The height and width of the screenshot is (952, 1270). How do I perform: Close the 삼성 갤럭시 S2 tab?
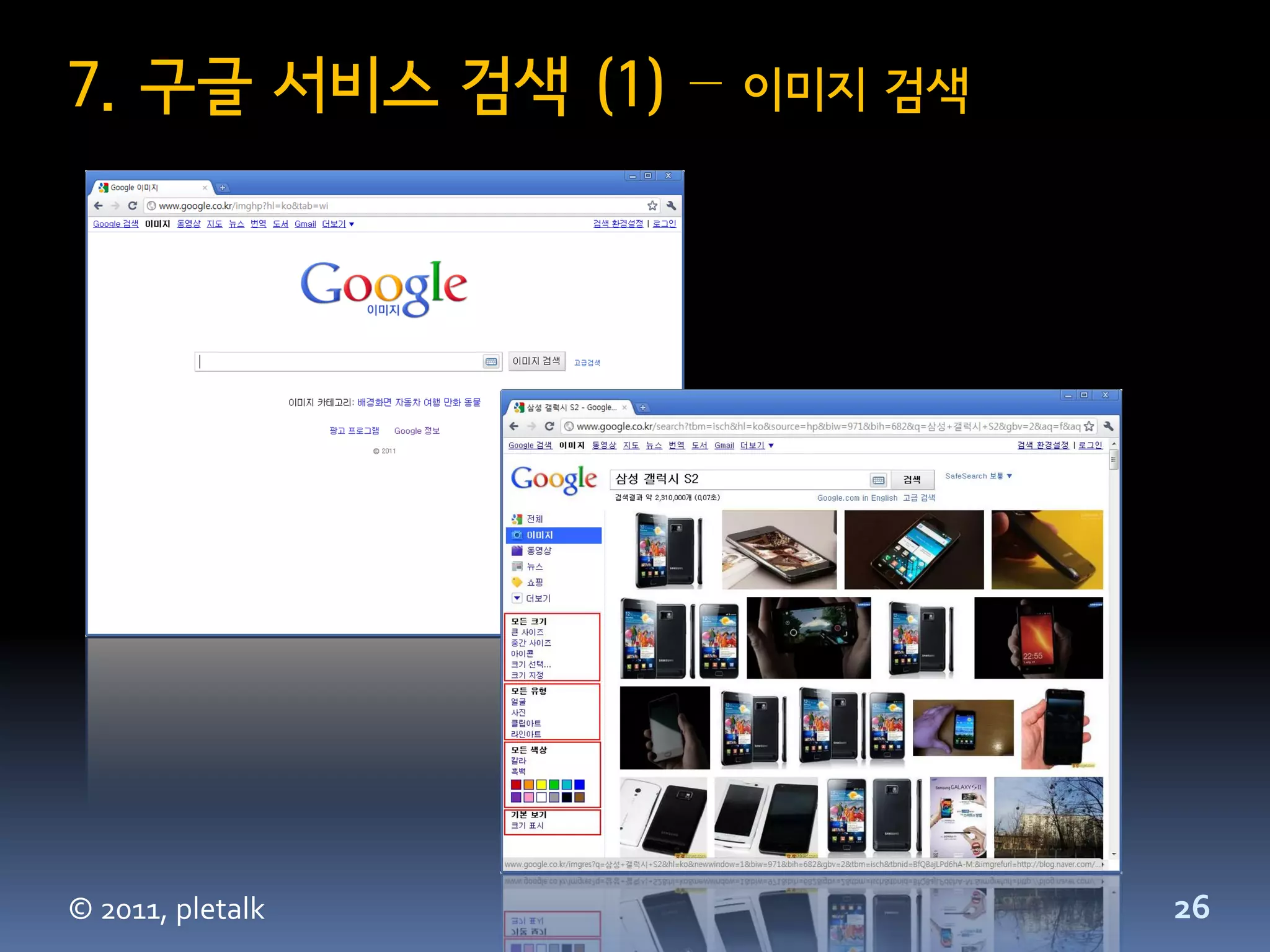pyautogui.click(x=624, y=408)
